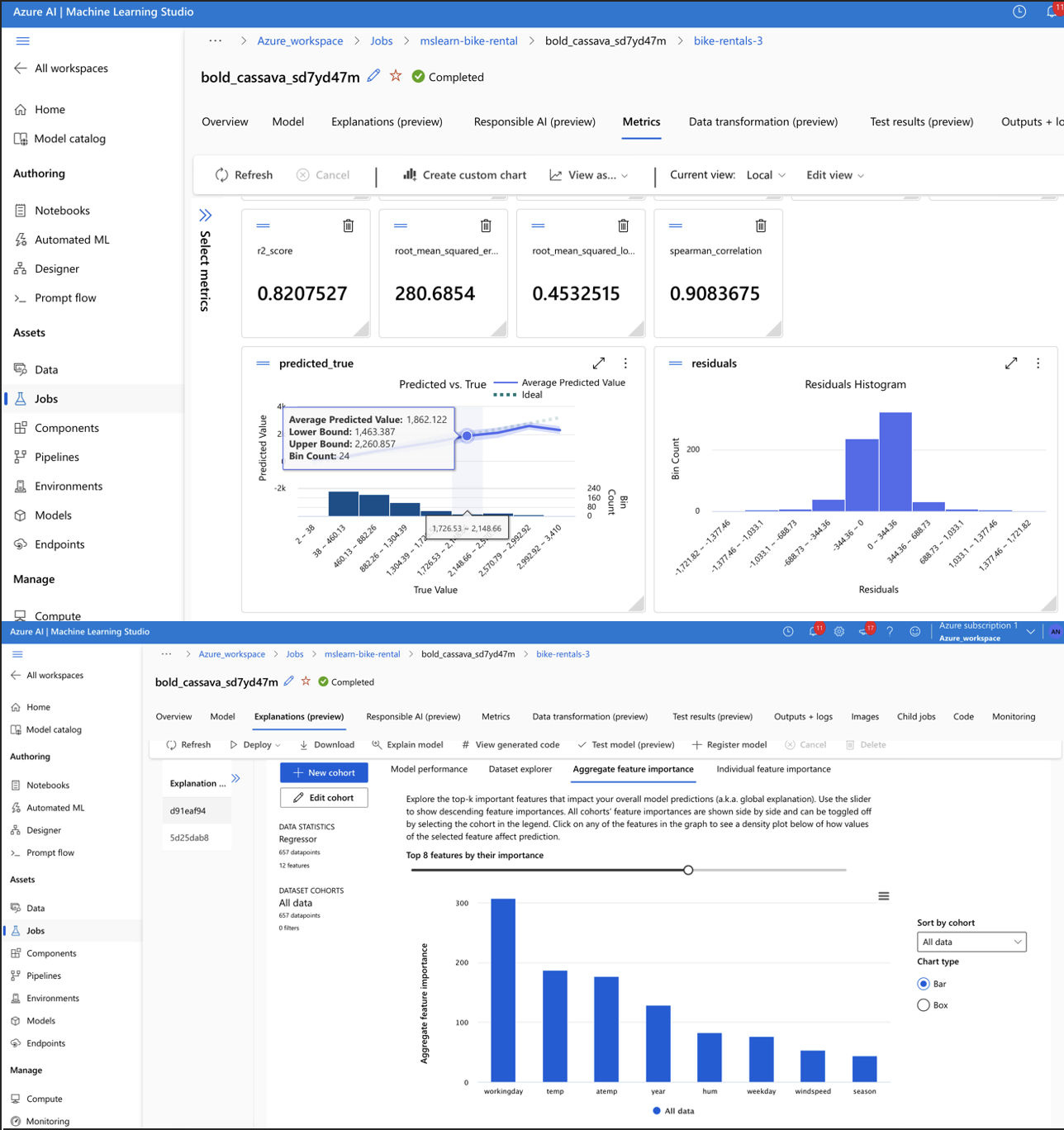Open the more options menu on residuals chart

pyautogui.click(x=1038, y=363)
